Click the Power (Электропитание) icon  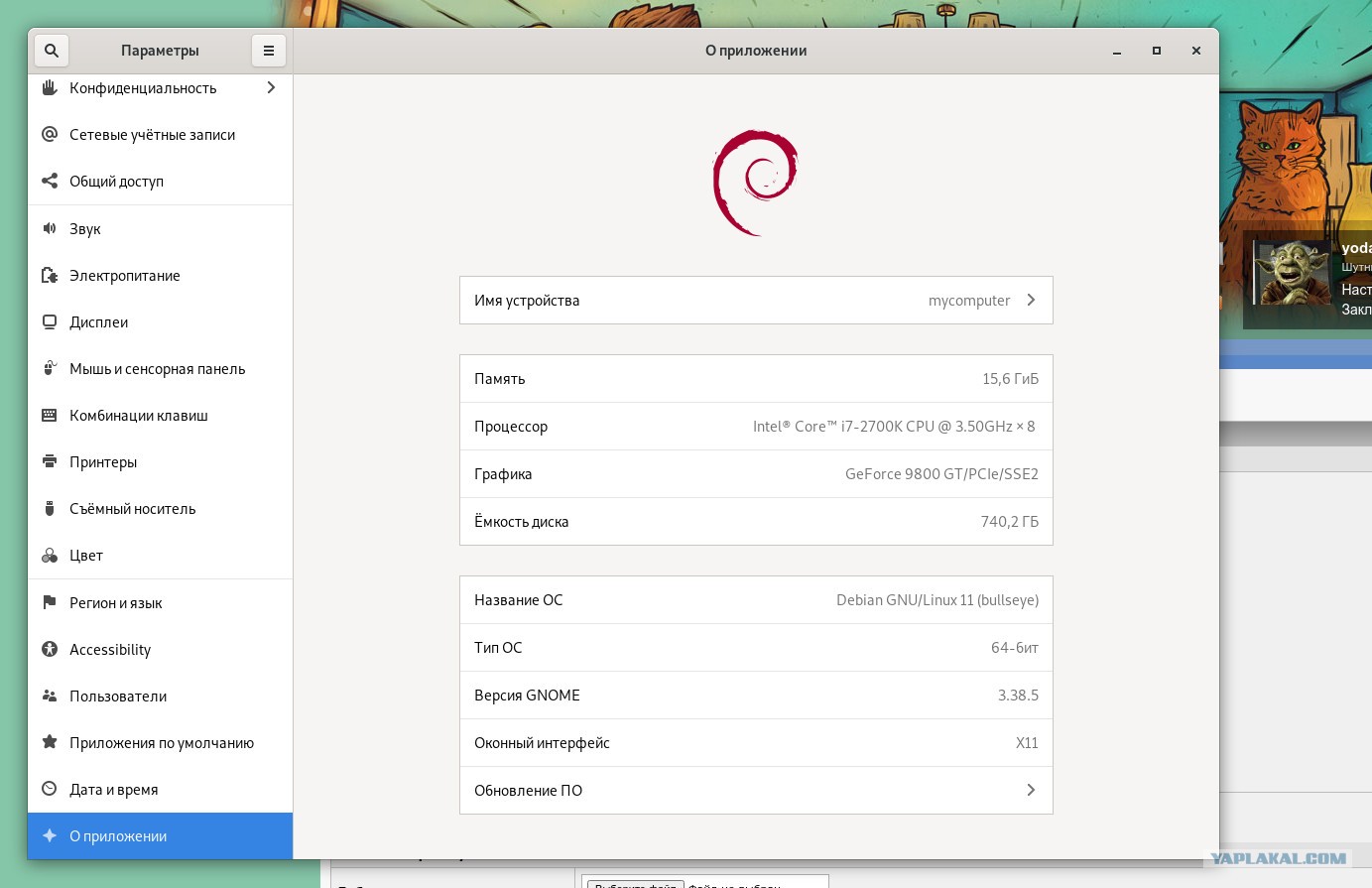tap(50, 276)
